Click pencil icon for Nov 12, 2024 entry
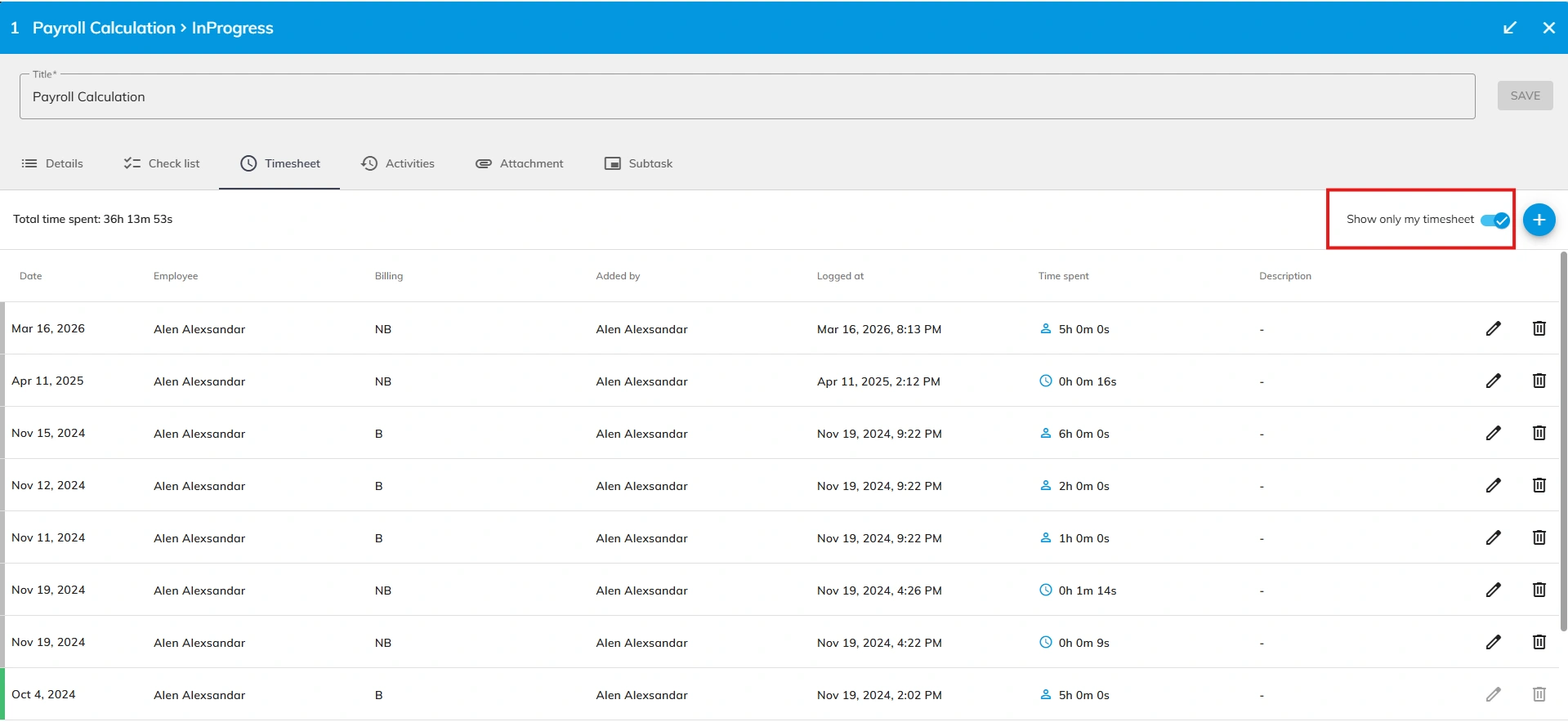The height and width of the screenshot is (722, 1568). (x=1493, y=486)
